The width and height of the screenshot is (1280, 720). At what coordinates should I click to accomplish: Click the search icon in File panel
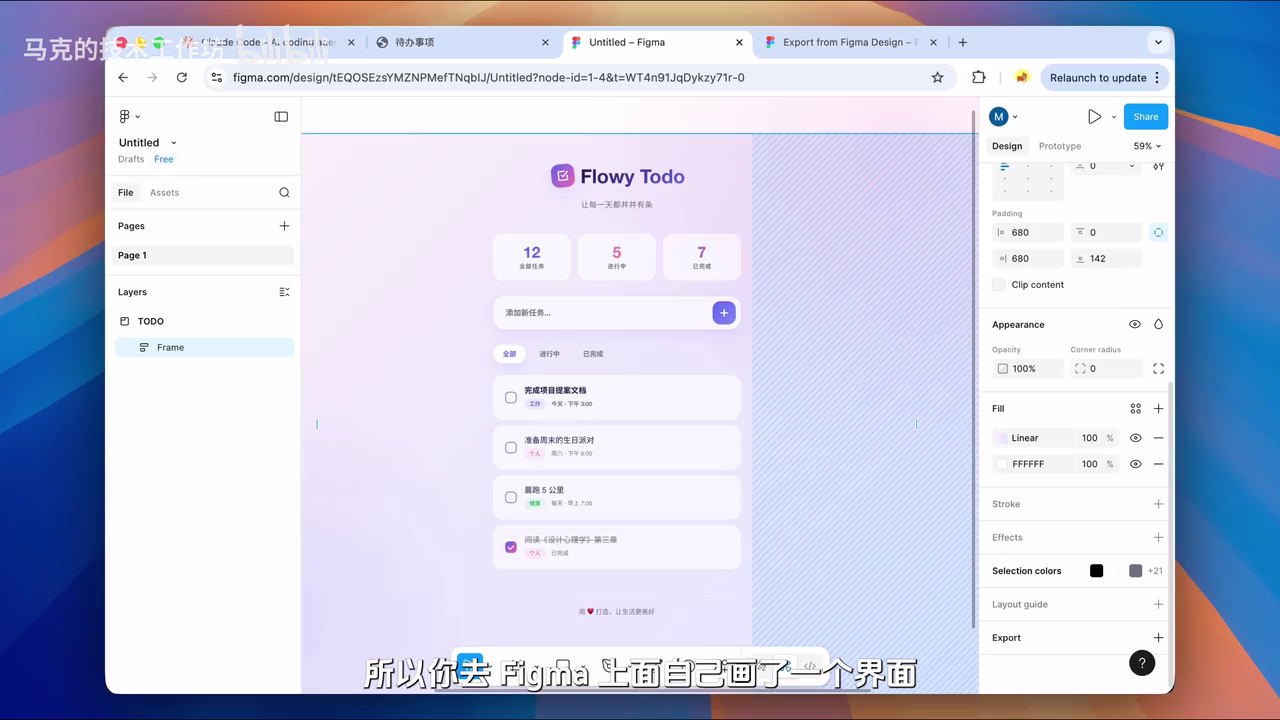[x=284, y=193]
